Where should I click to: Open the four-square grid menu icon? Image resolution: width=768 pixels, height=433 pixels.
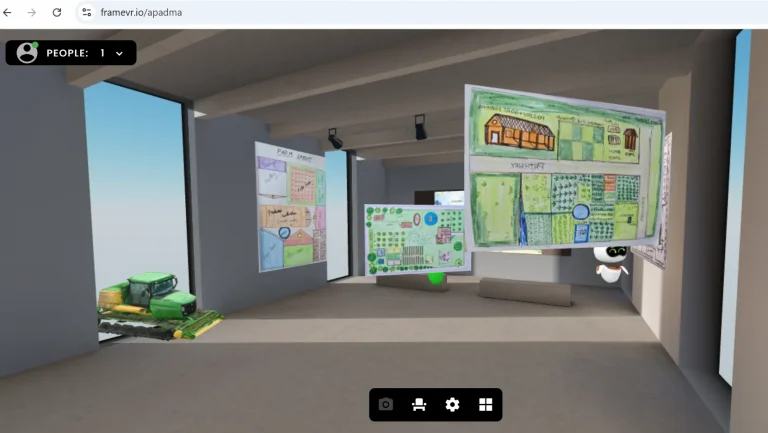click(485, 404)
